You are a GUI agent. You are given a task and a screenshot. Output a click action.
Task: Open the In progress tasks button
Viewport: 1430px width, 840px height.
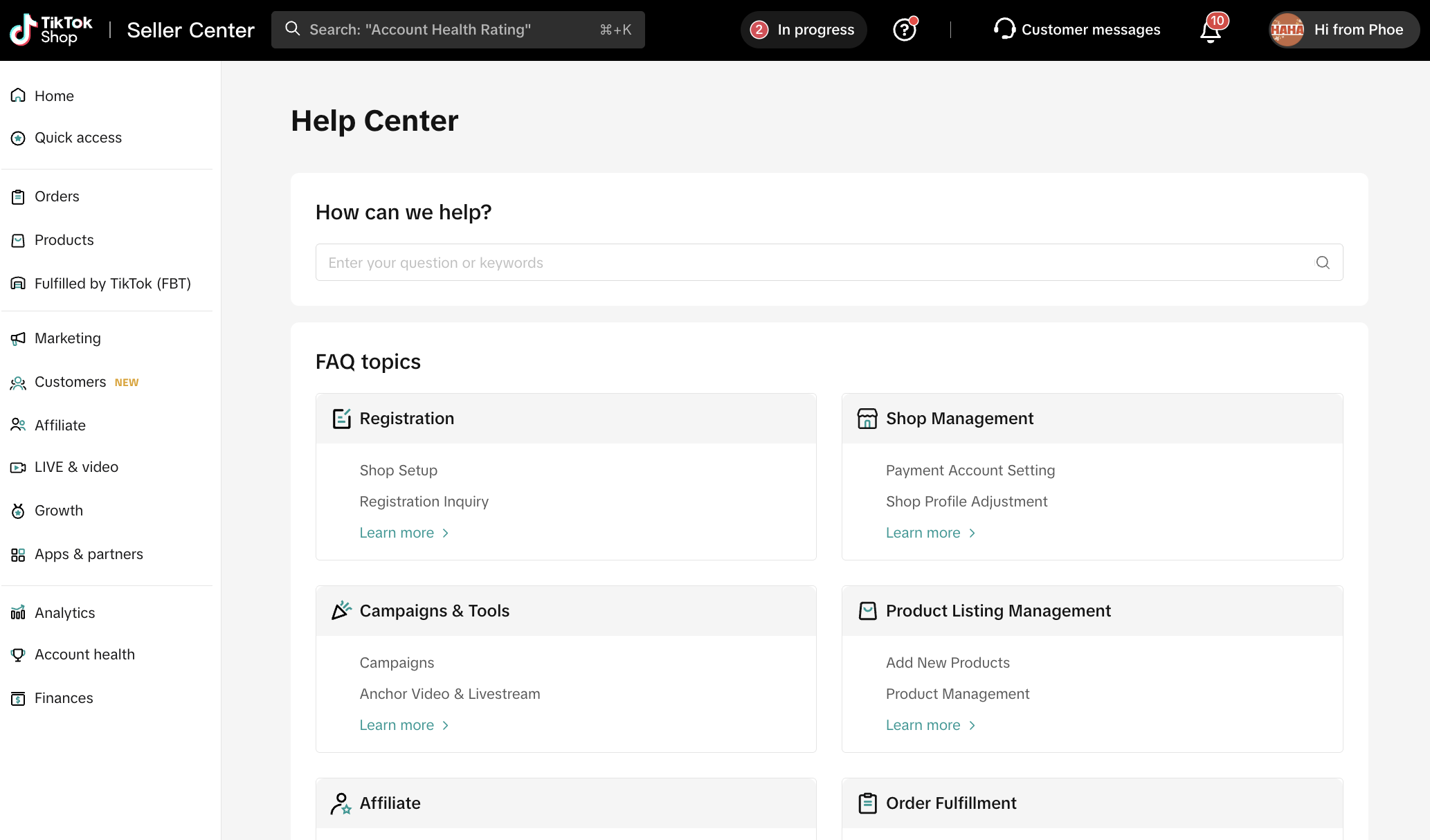(x=803, y=30)
